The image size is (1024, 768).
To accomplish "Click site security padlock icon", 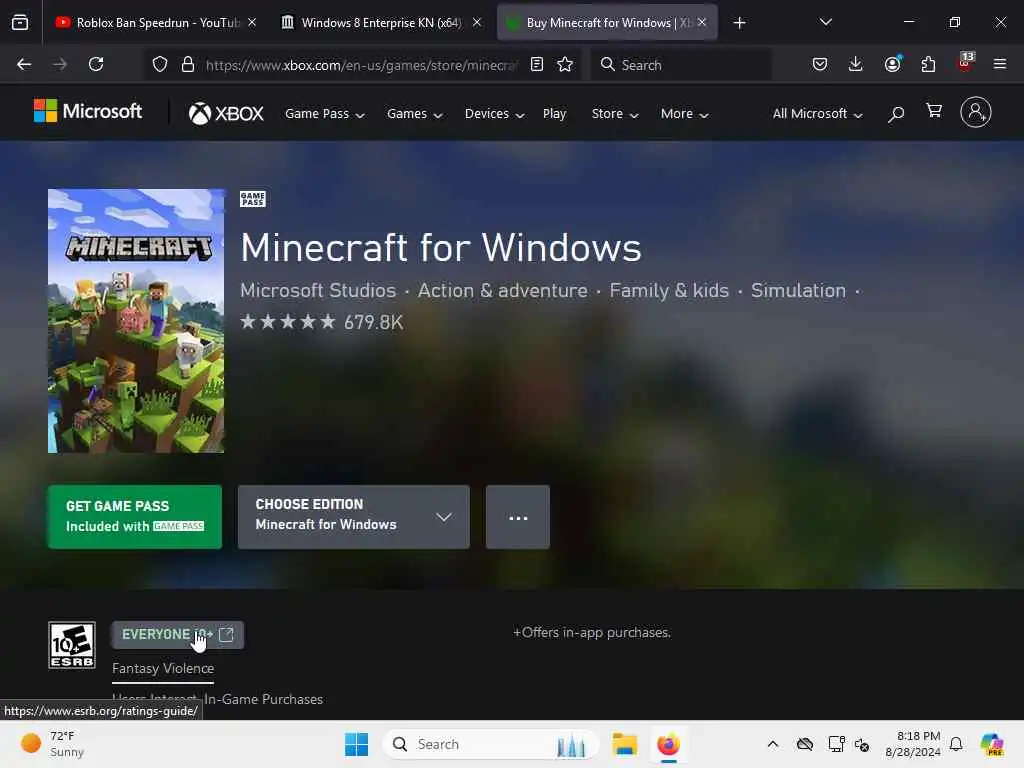I will 188,64.
